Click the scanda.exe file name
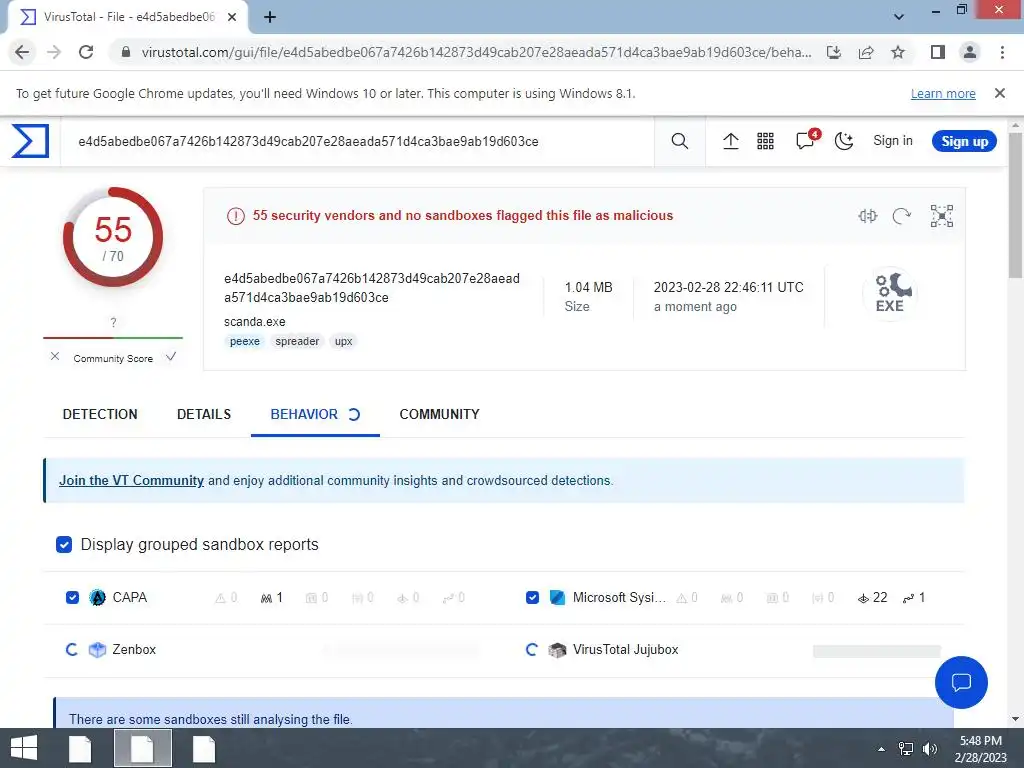 pyautogui.click(x=255, y=321)
